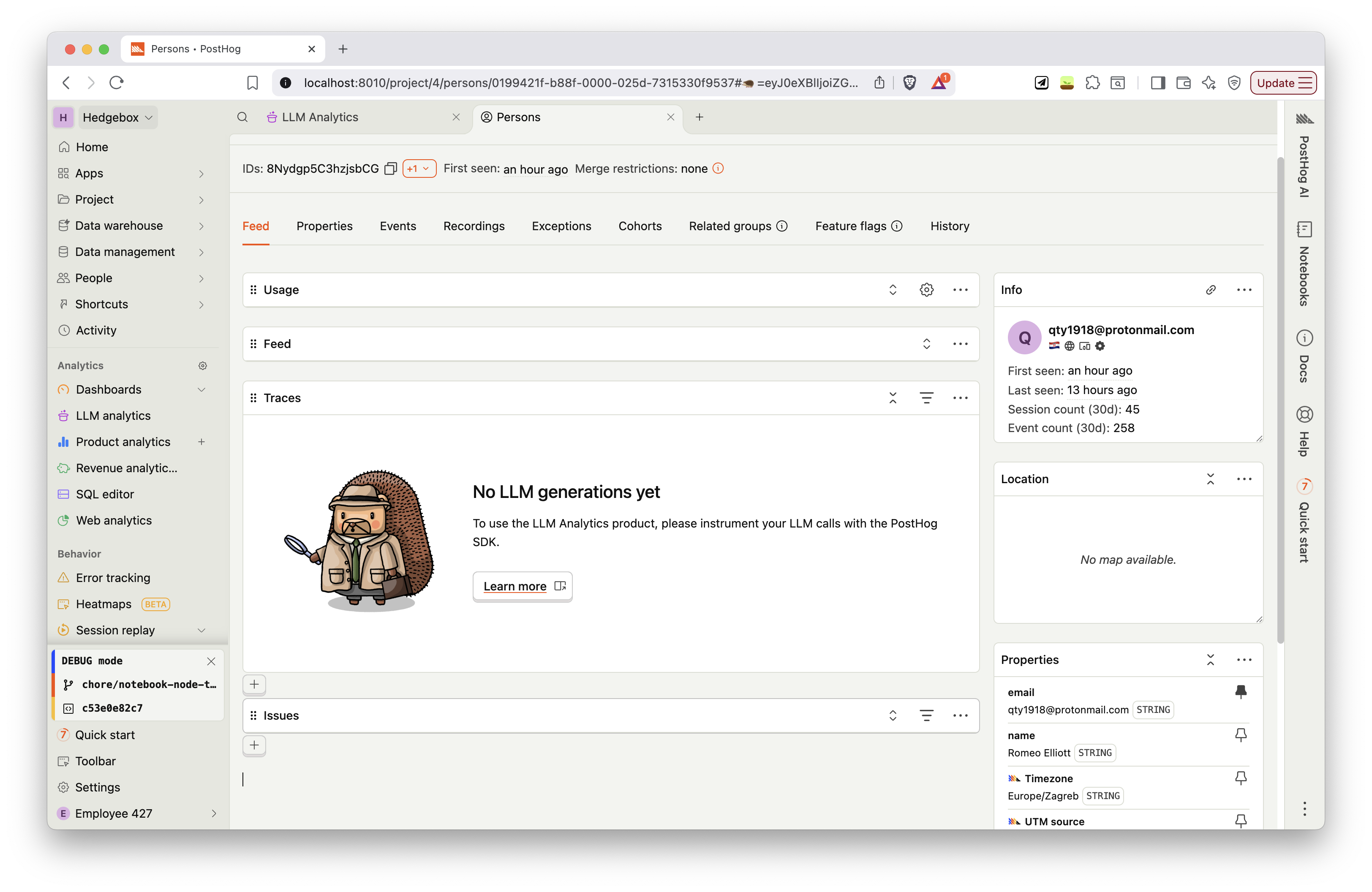Pin the name property
The height and width of the screenshot is (892, 1372).
point(1241,735)
